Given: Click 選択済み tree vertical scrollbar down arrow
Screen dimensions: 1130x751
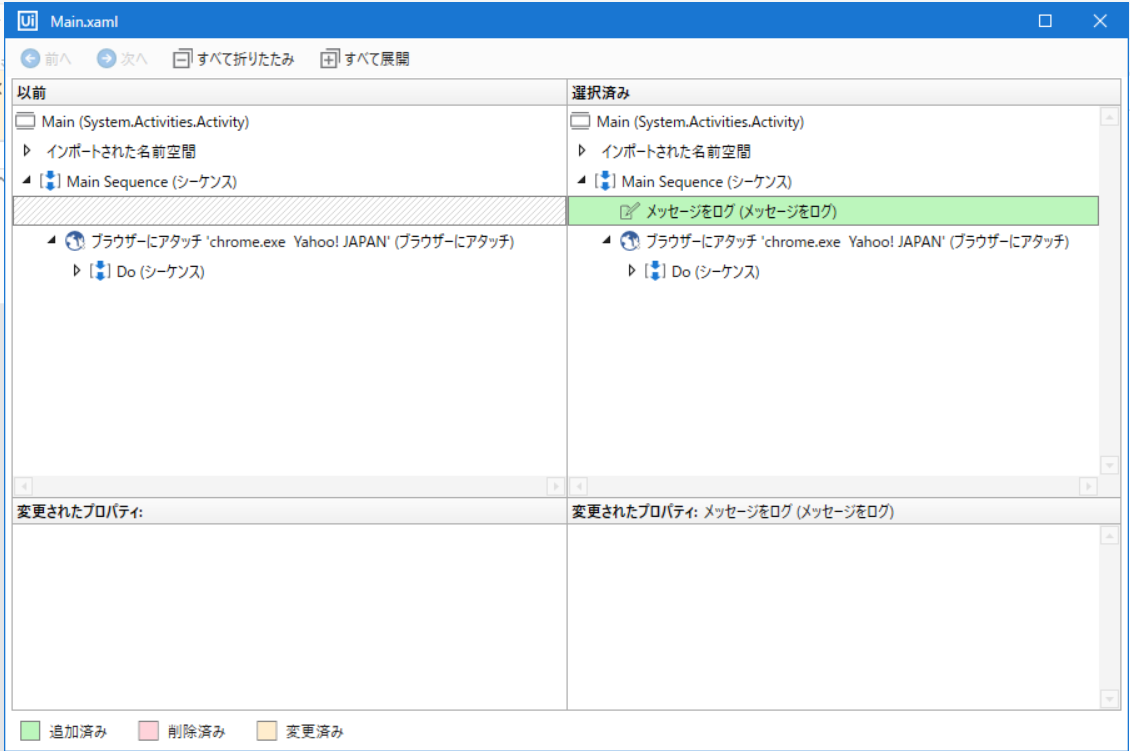Looking at the screenshot, I should 1110,466.
